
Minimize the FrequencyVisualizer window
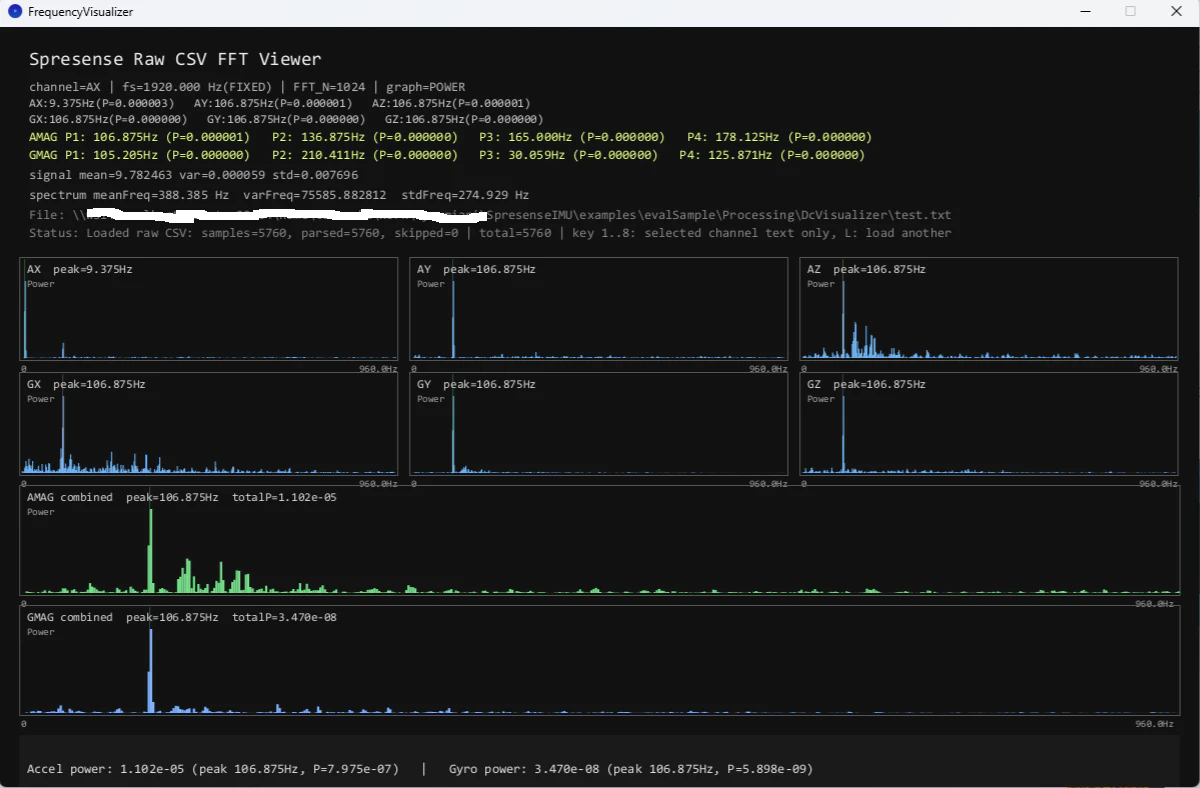click(x=1084, y=12)
